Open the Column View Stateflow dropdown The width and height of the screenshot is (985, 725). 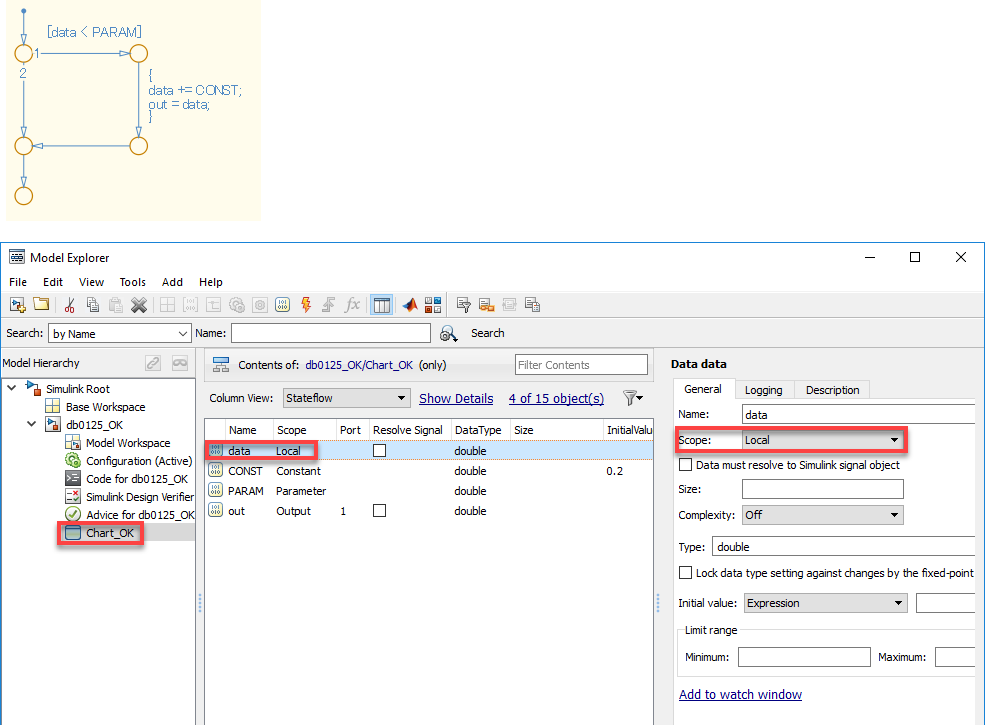coord(346,398)
